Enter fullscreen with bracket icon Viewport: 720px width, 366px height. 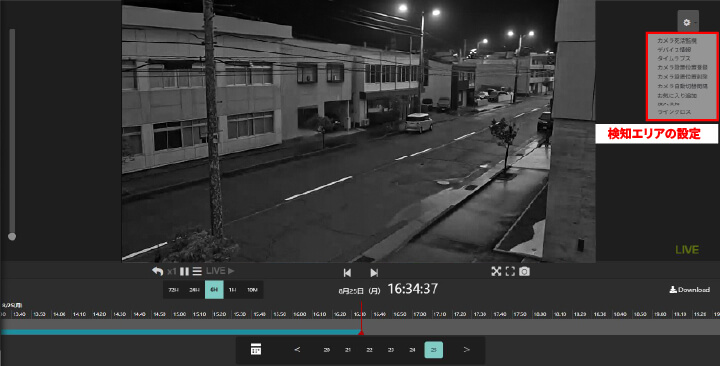tap(510, 271)
